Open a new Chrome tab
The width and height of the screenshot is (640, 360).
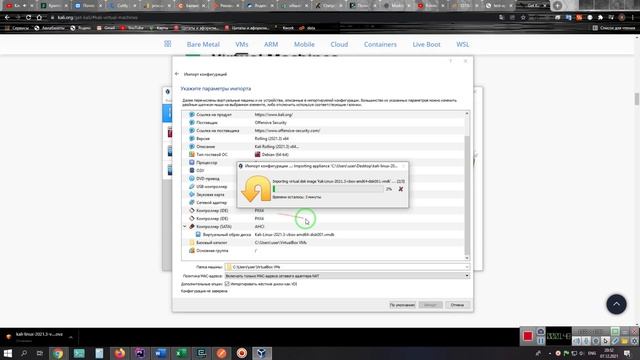coord(558,5)
